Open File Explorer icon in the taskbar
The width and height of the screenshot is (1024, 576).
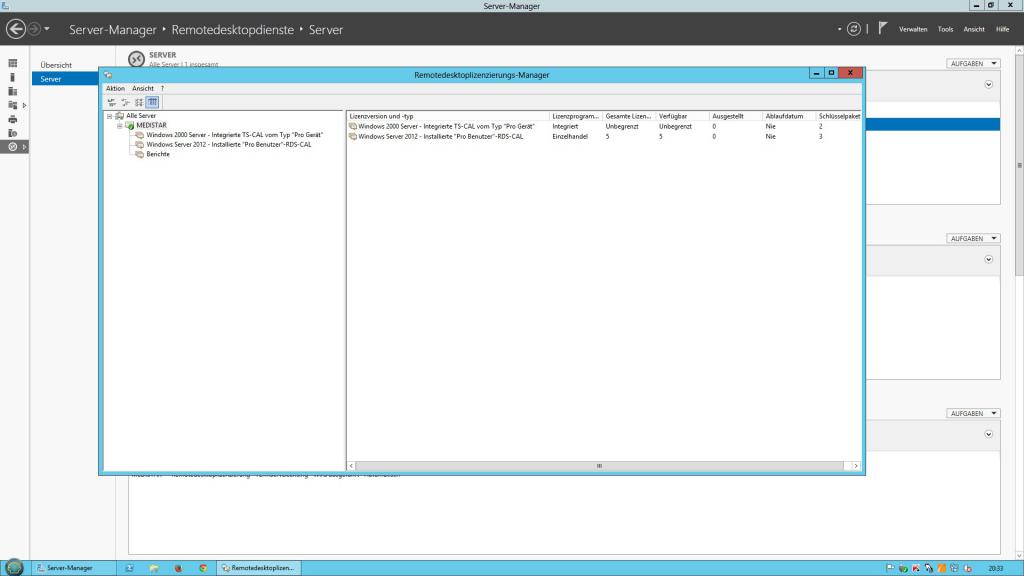tap(154, 568)
